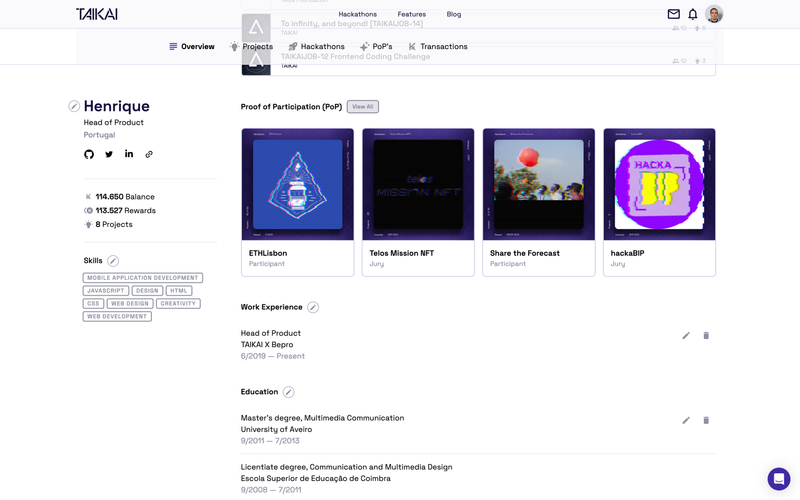Click the website link chain icon

149,154
